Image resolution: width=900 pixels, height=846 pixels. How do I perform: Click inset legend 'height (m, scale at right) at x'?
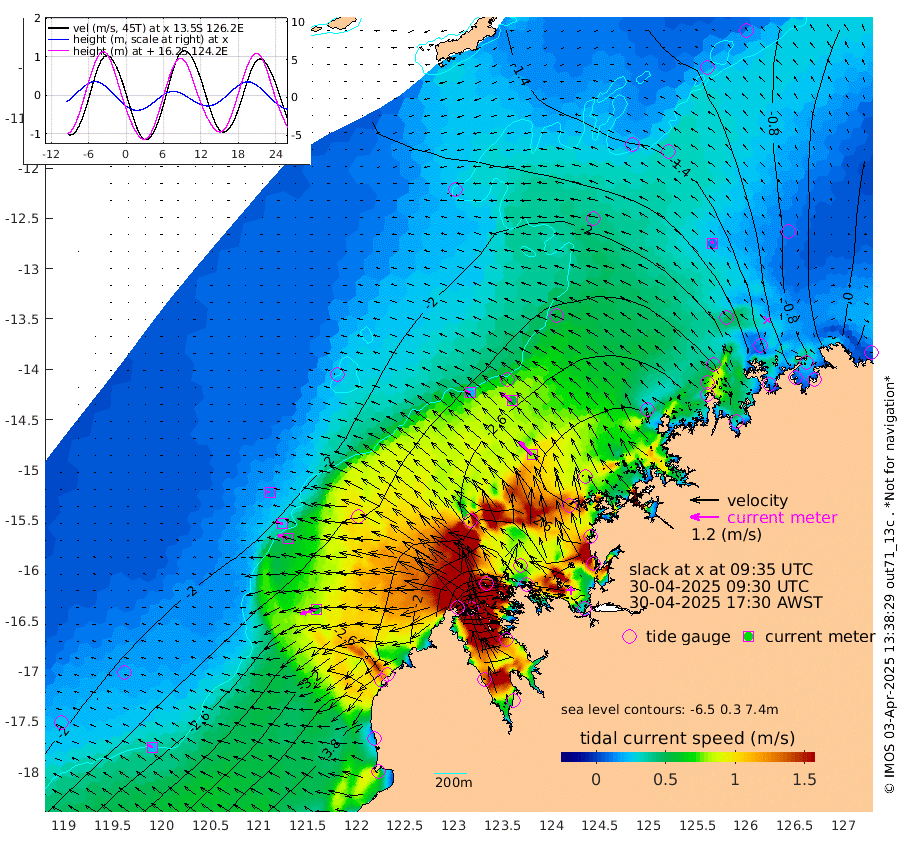pyautogui.click(x=150, y=40)
